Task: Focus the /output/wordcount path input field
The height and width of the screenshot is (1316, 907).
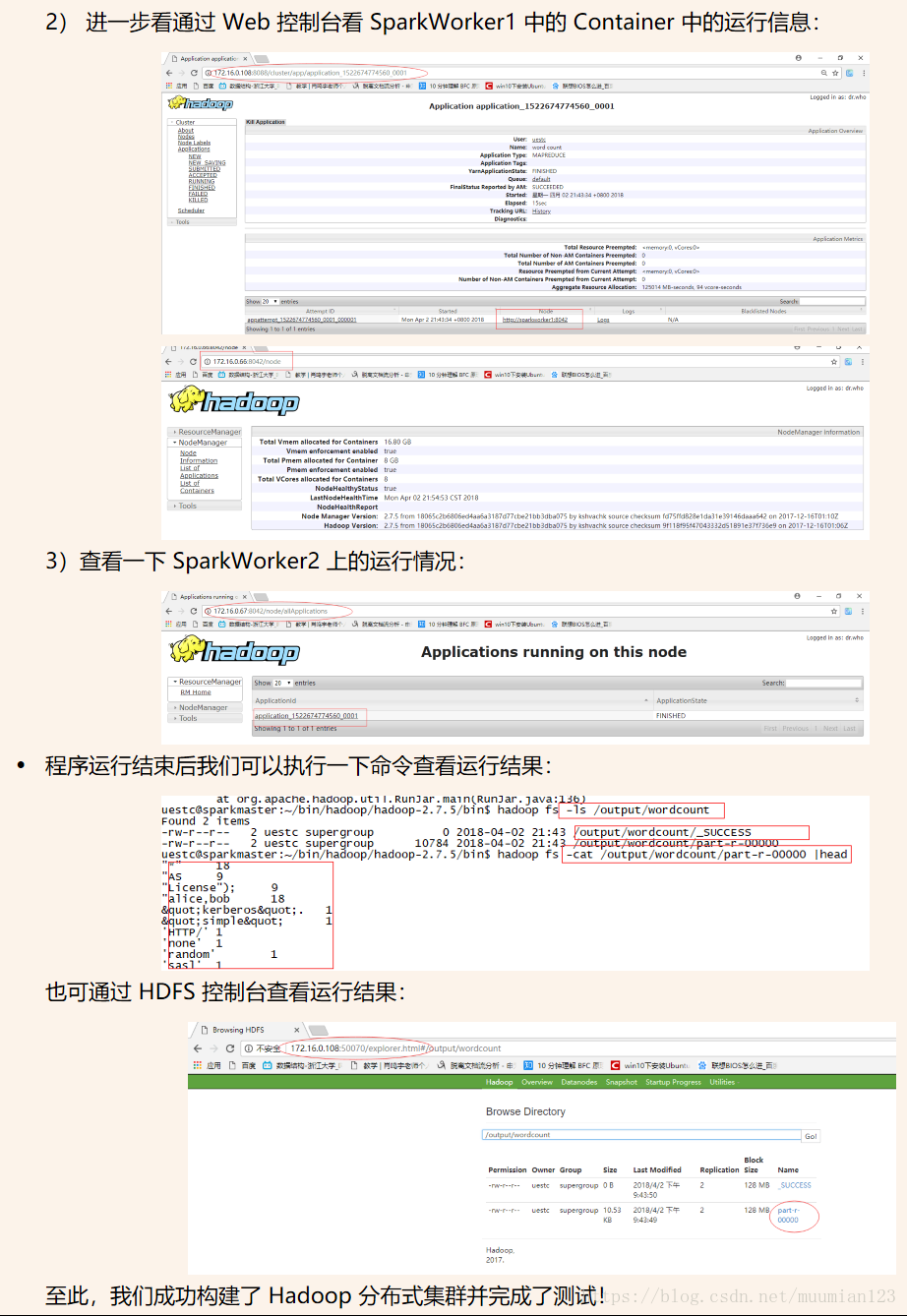Action: [641, 1135]
